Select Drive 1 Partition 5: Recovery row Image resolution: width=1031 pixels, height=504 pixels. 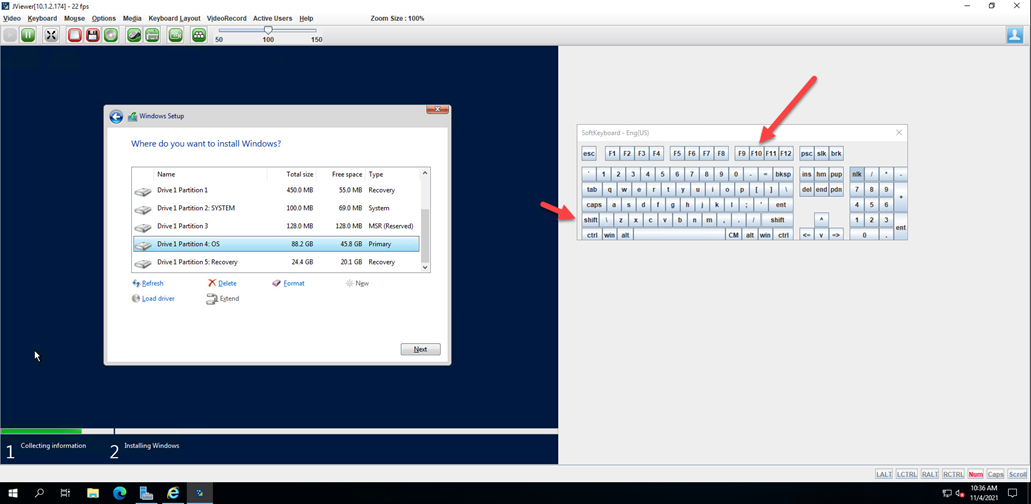pyautogui.click(x=276, y=262)
